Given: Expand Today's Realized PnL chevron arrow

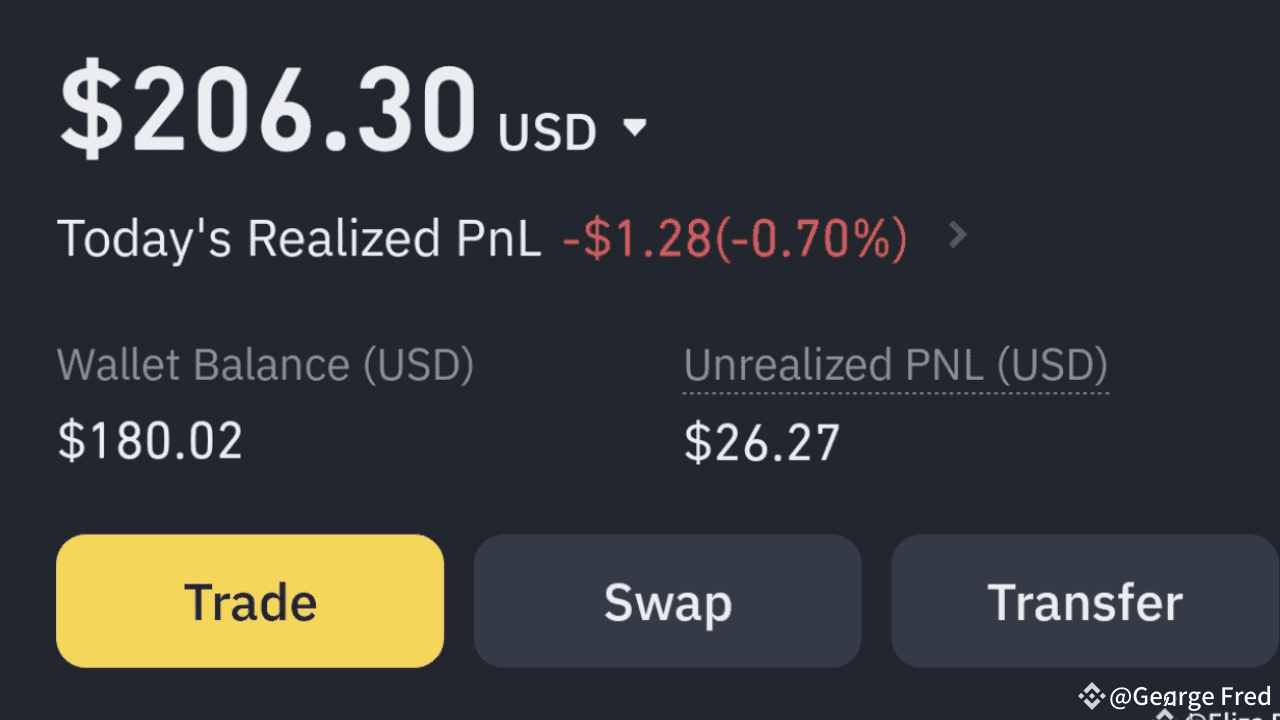Looking at the screenshot, I should point(958,235).
